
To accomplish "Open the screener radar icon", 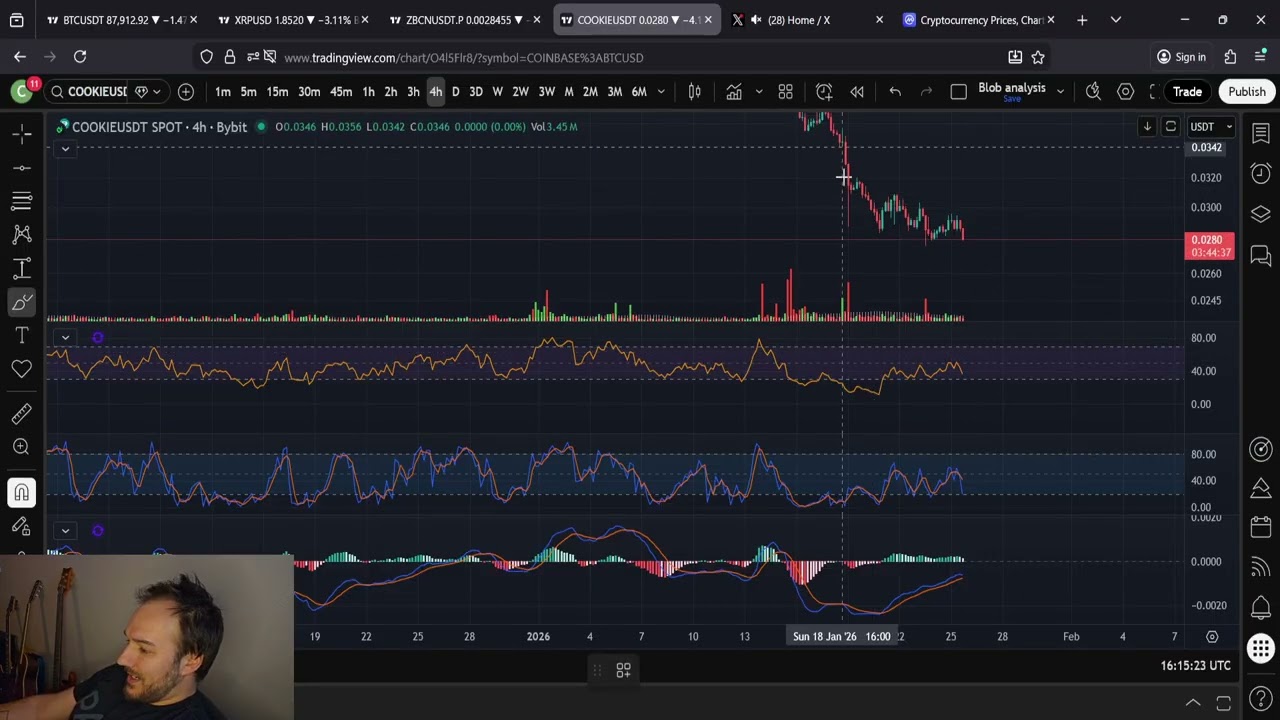I will [x=1260, y=449].
